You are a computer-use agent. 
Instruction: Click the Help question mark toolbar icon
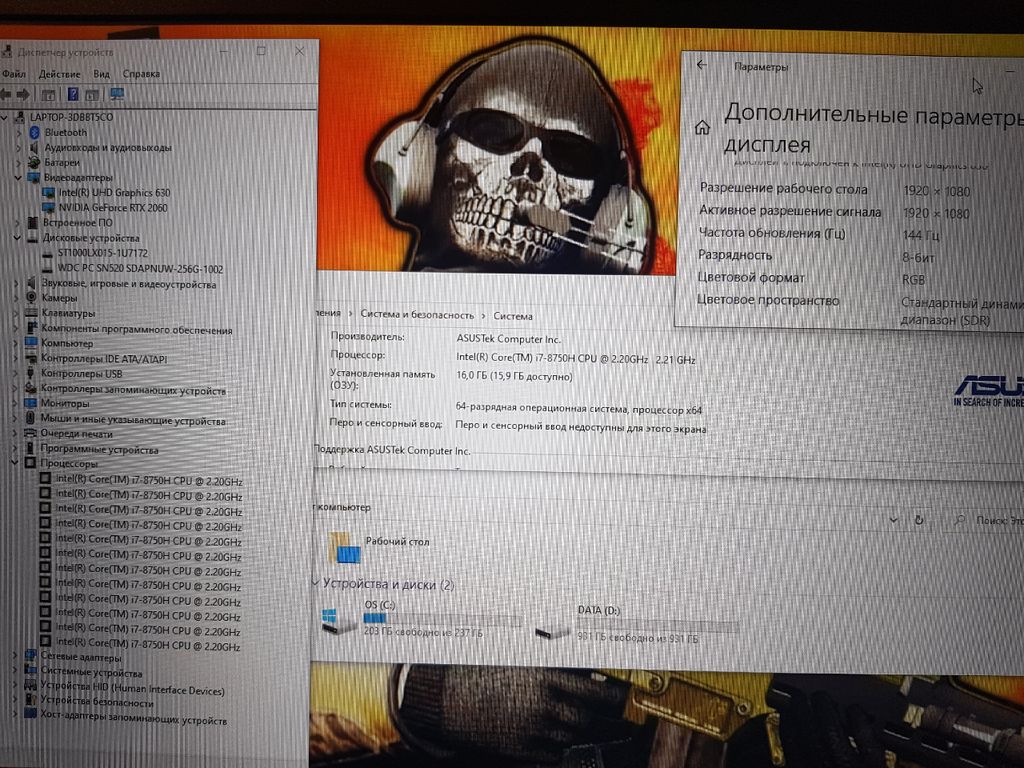click(72, 94)
